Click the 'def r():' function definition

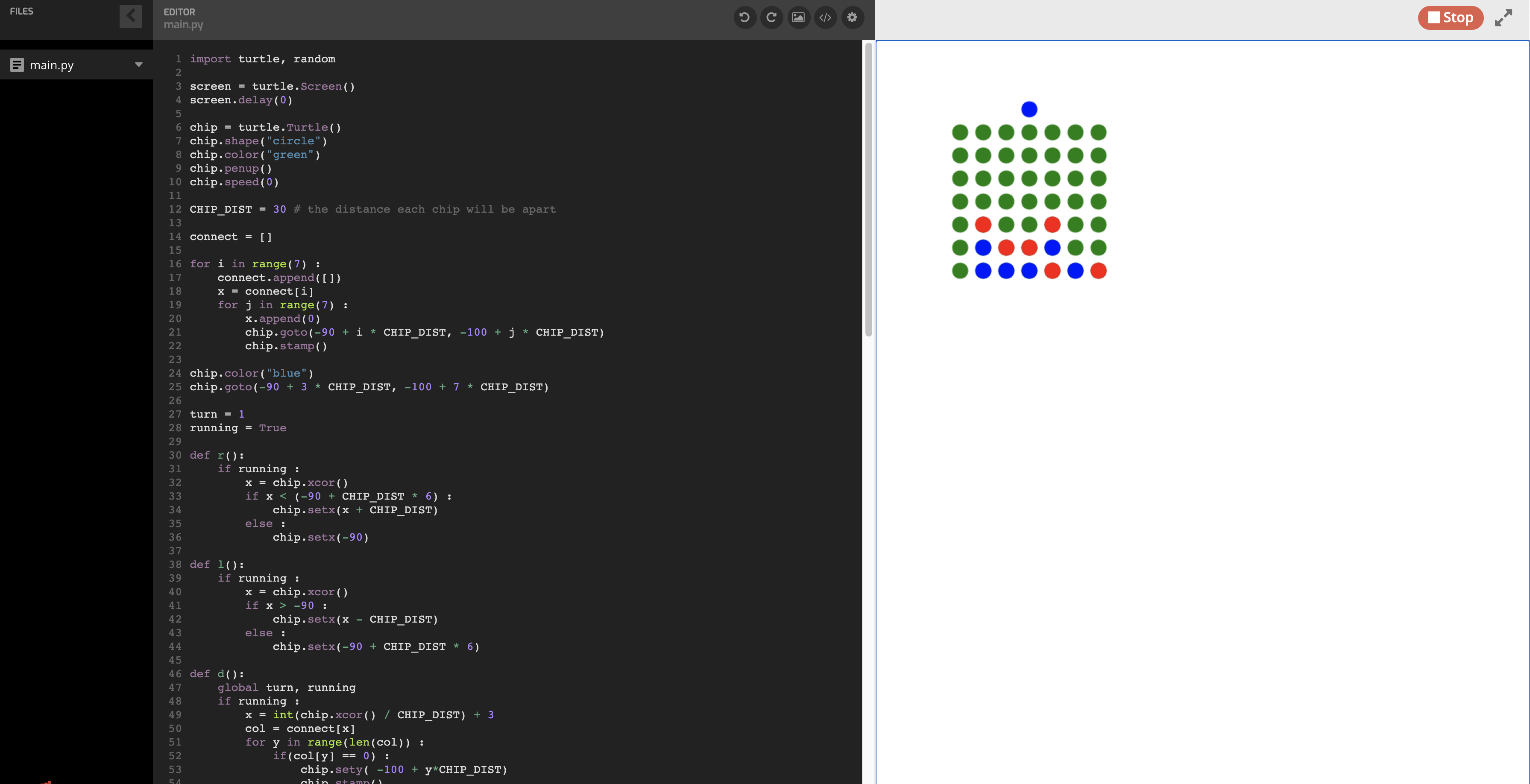click(217, 455)
